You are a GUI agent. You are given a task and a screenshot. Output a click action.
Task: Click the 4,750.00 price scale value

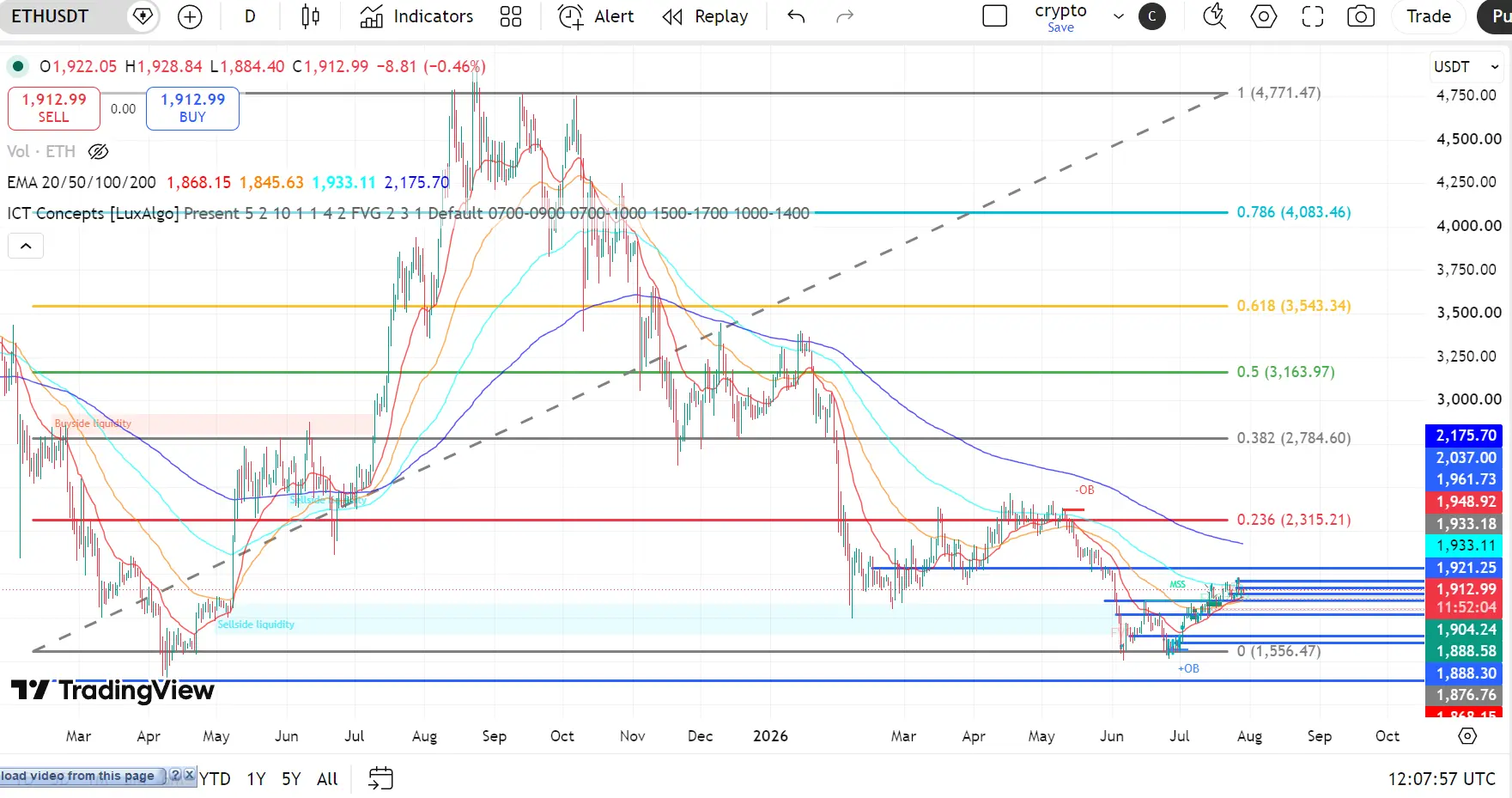pos(1466,95)
